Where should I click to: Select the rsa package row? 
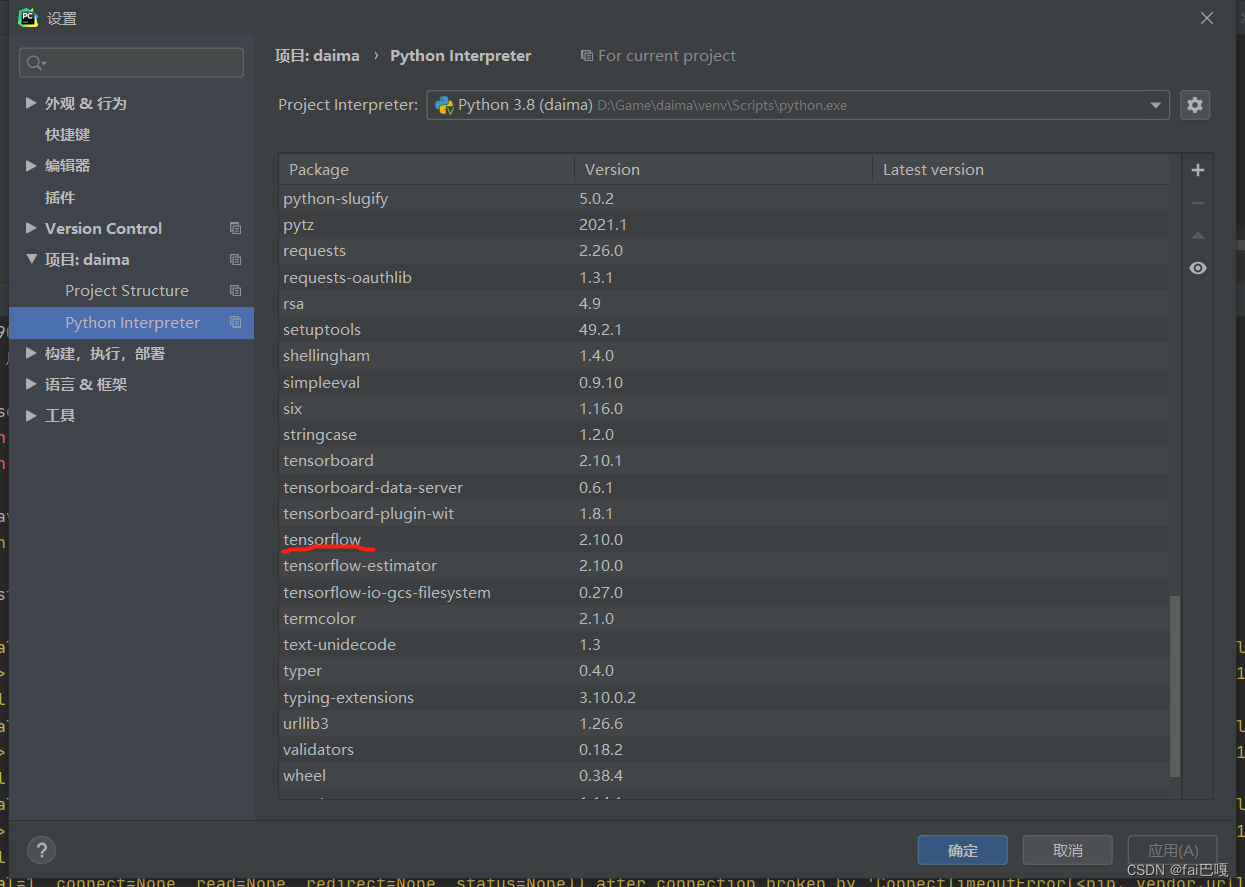click(724, 303)
